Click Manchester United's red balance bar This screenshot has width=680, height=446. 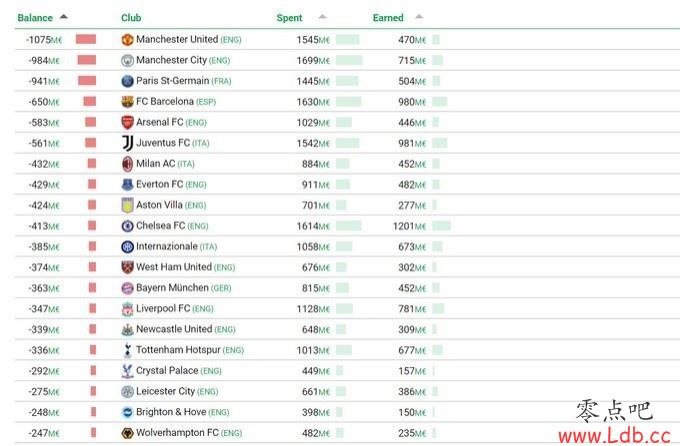pos(86,39)
